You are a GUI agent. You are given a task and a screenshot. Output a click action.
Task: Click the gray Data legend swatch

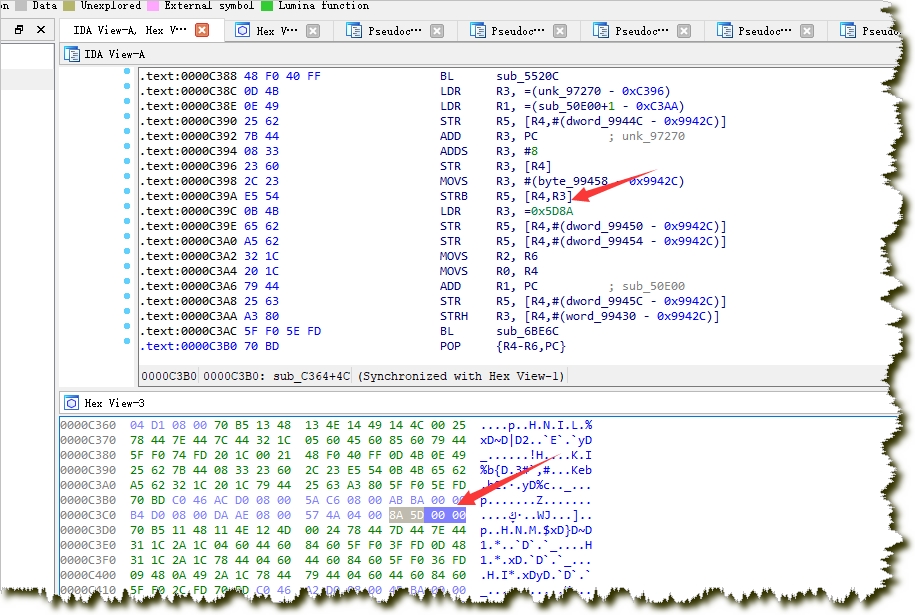point(21,5)
